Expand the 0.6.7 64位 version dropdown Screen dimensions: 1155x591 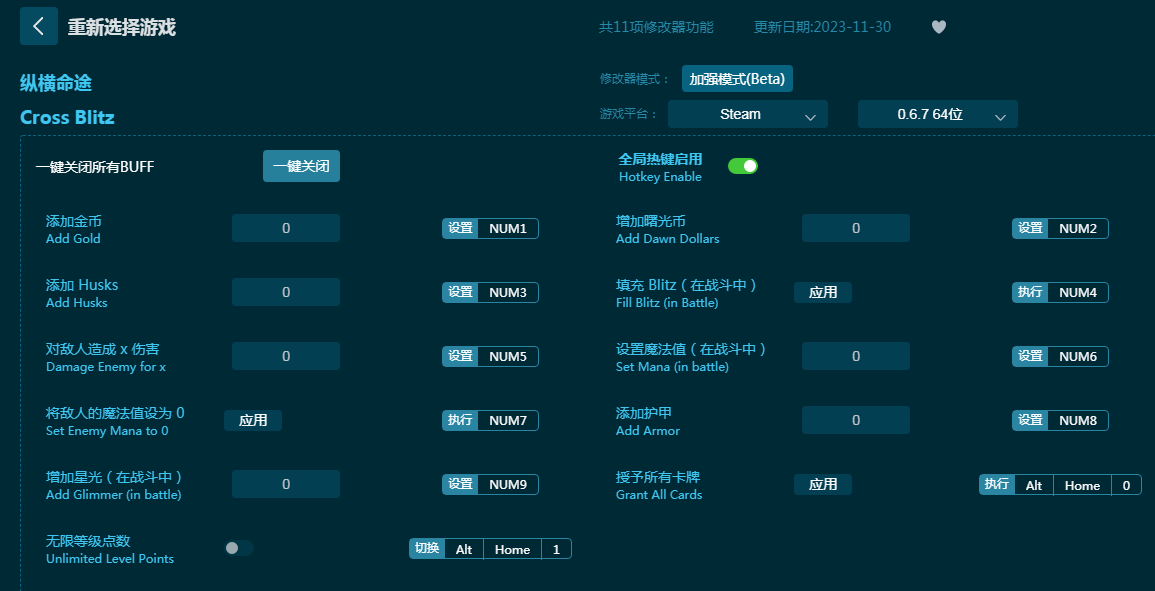[x=937, y=114]
